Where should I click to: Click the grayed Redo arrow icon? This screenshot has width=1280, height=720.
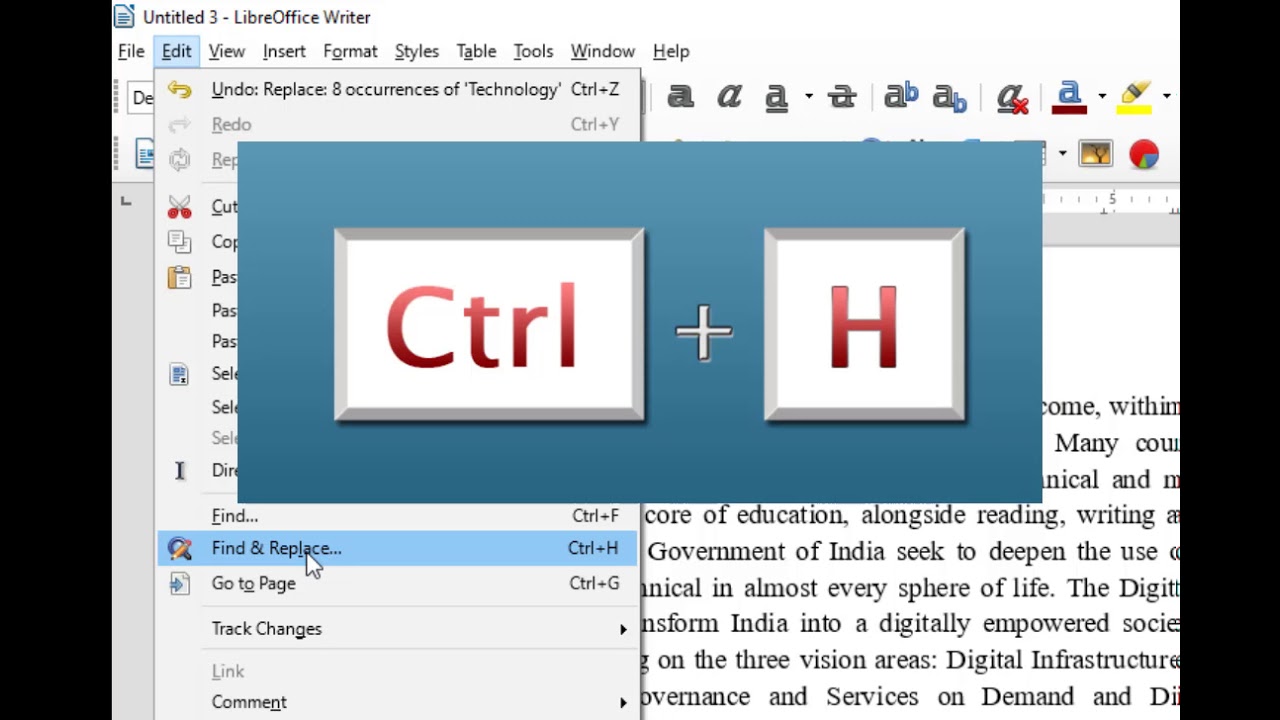179,125
